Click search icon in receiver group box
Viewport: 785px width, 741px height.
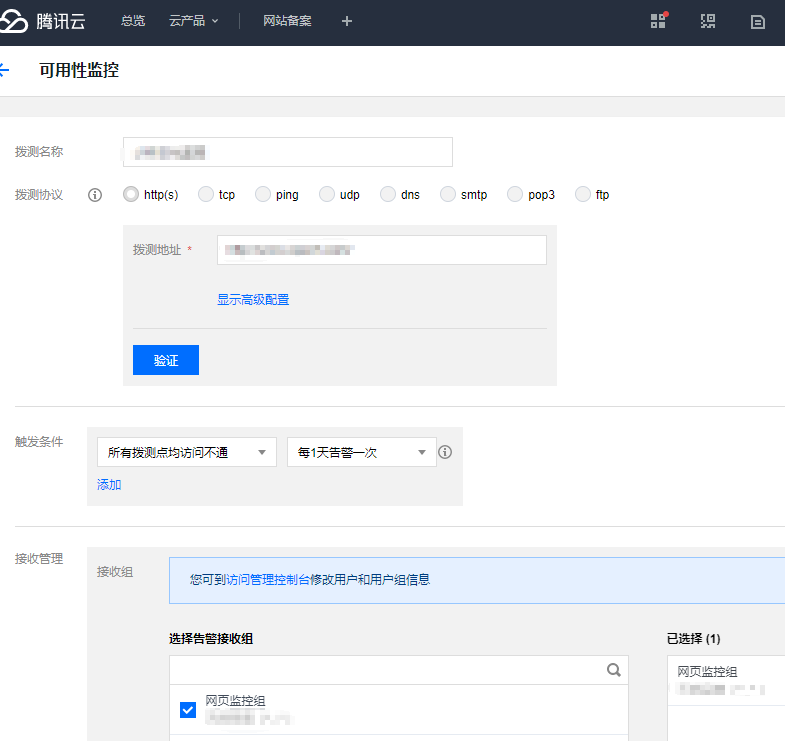(614, 670)
